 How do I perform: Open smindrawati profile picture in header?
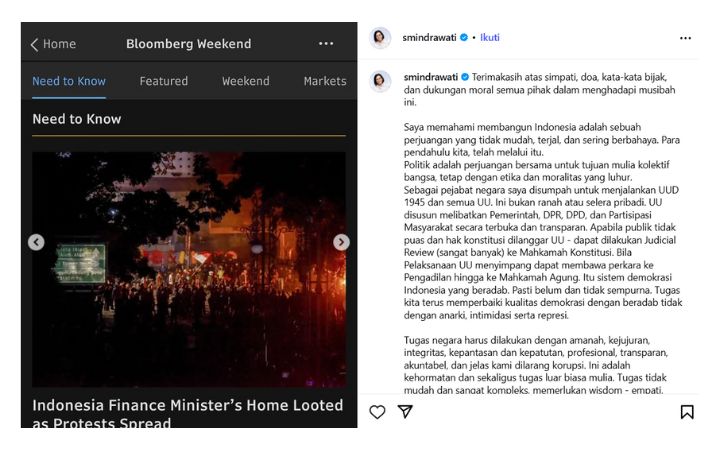[x=380, y=38]
